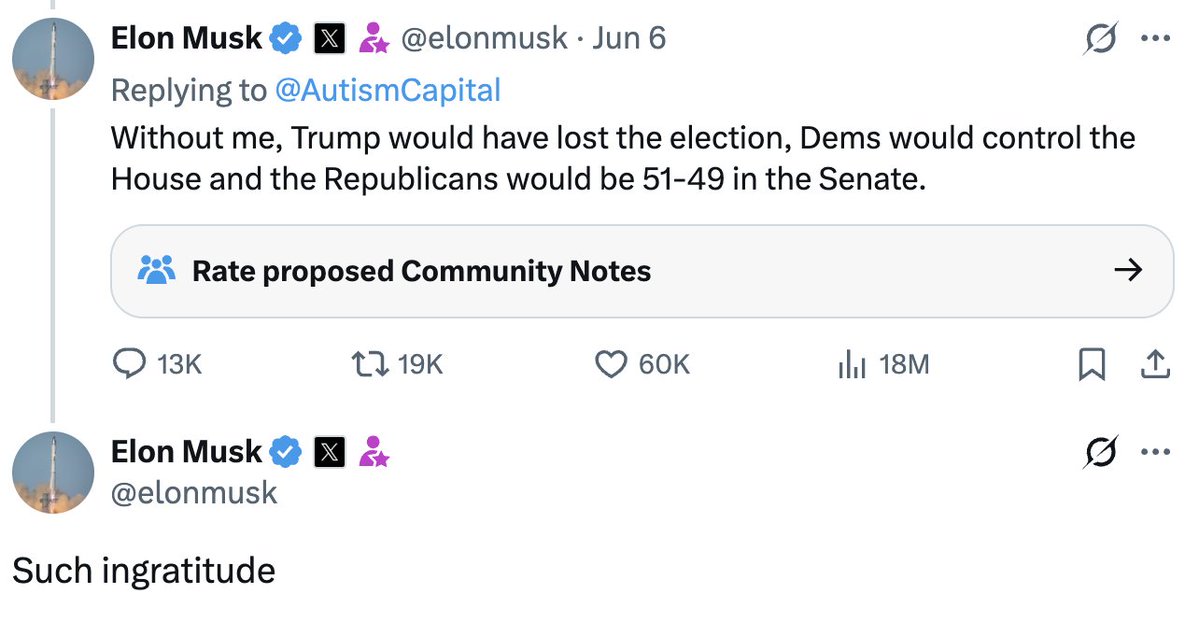Open Rate proposed Community Notes arrow
Viewport: 1199px width, 622px height.
coord(1128,271)
